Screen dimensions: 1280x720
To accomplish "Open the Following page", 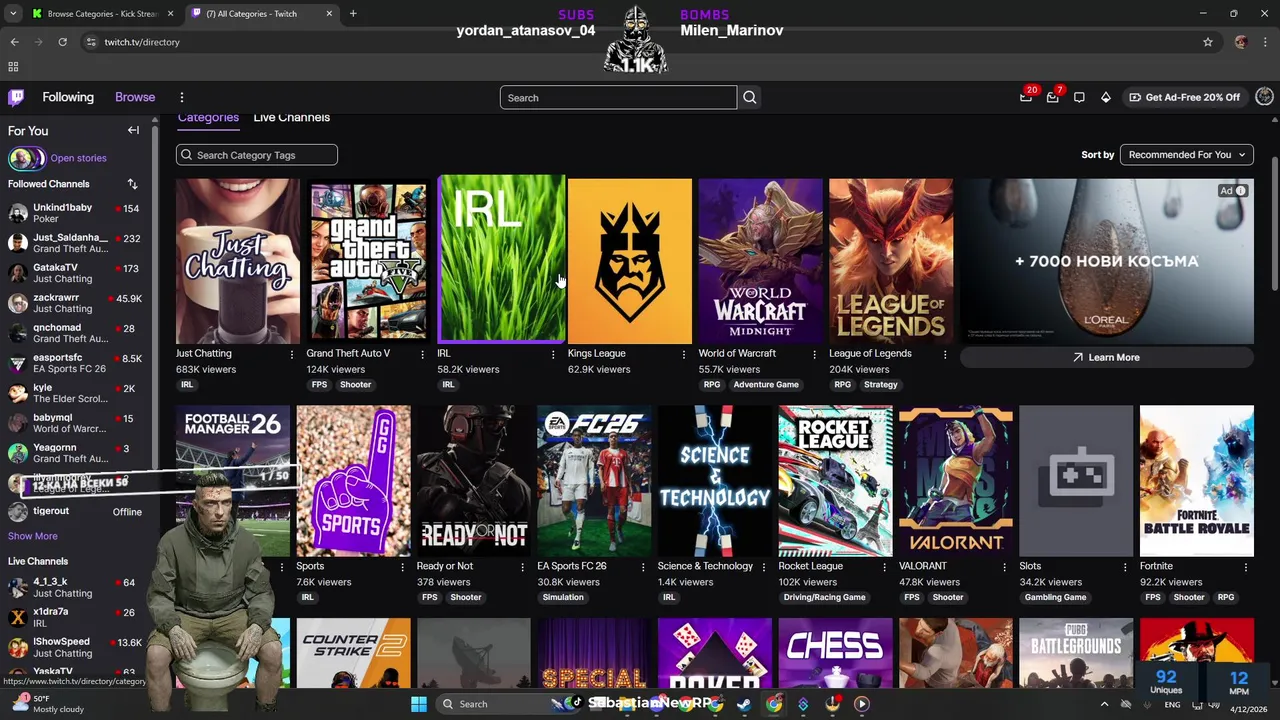I will click(68, 97).
